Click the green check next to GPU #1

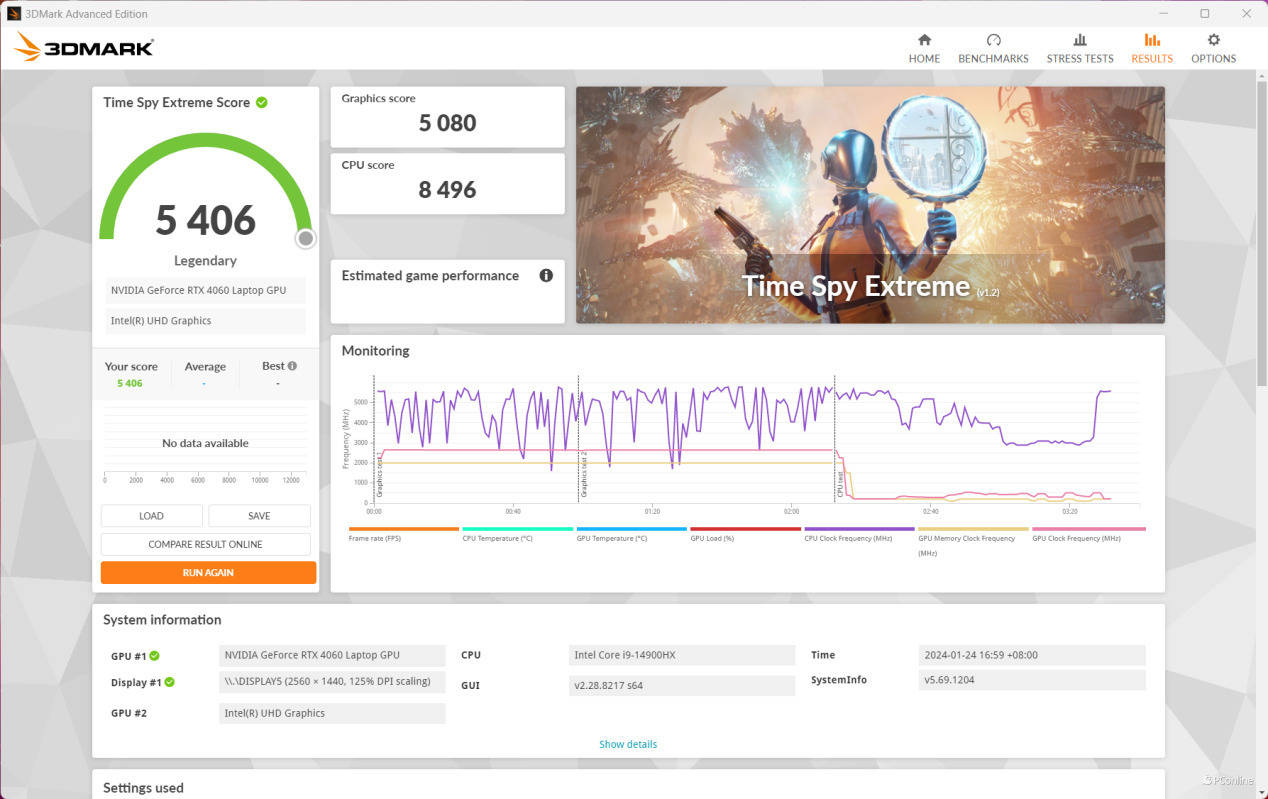(155, 656)
